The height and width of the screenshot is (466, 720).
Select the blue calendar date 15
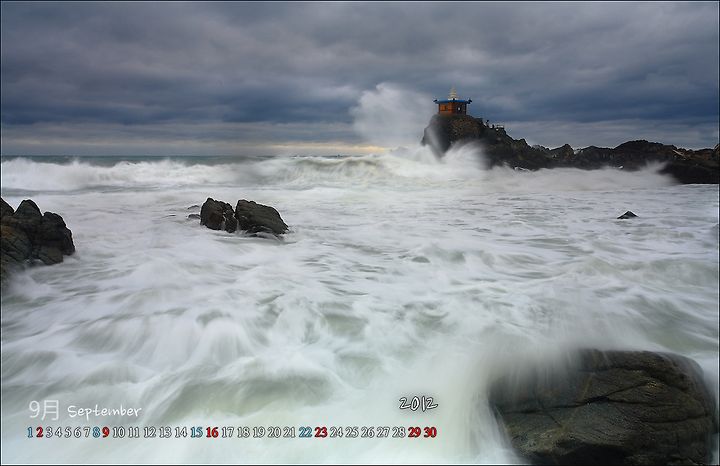point(197,432)
